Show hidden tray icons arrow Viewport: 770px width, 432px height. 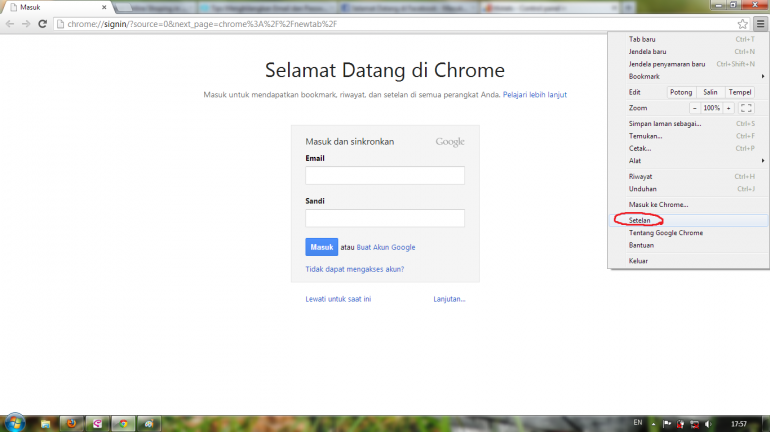pos(653,424)
